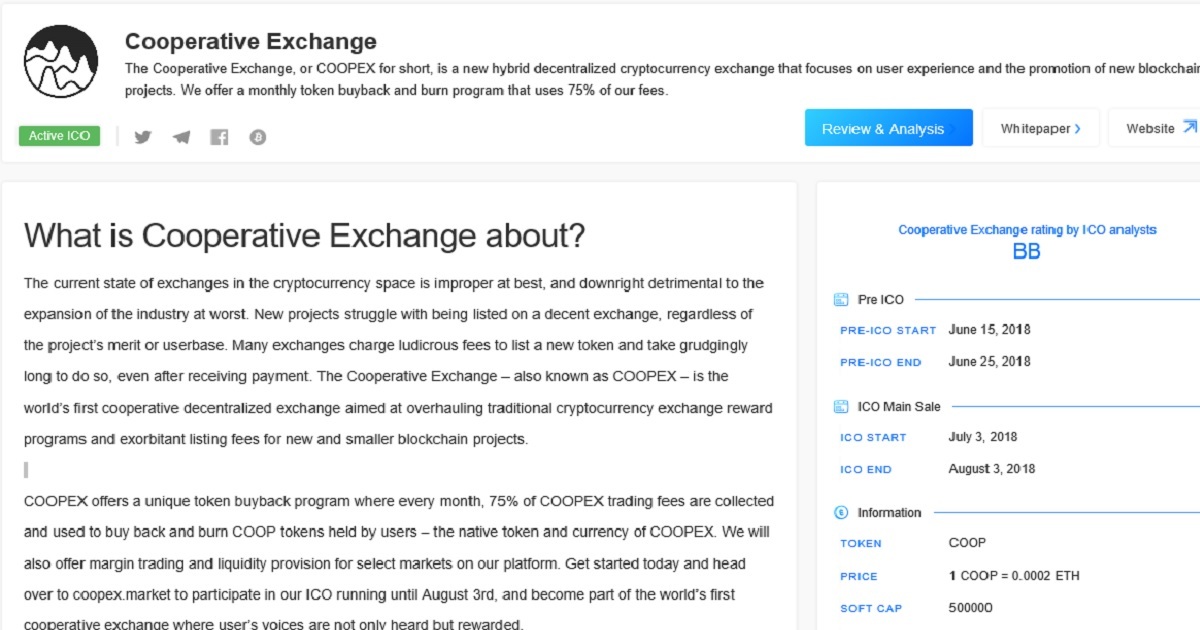This screenshot has height=630, width=1200.
Task: Open the Bitcointalk coin icon
Action: point(257,137)
